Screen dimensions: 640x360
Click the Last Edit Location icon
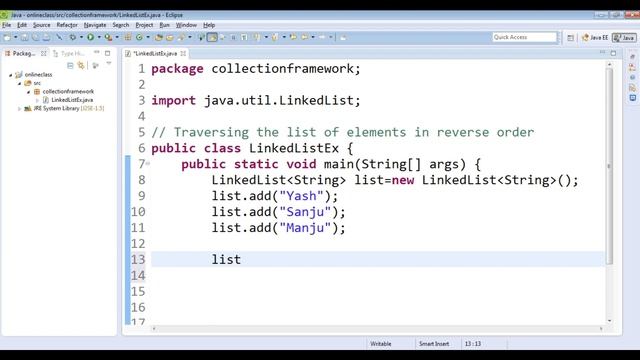coord(293,38)
